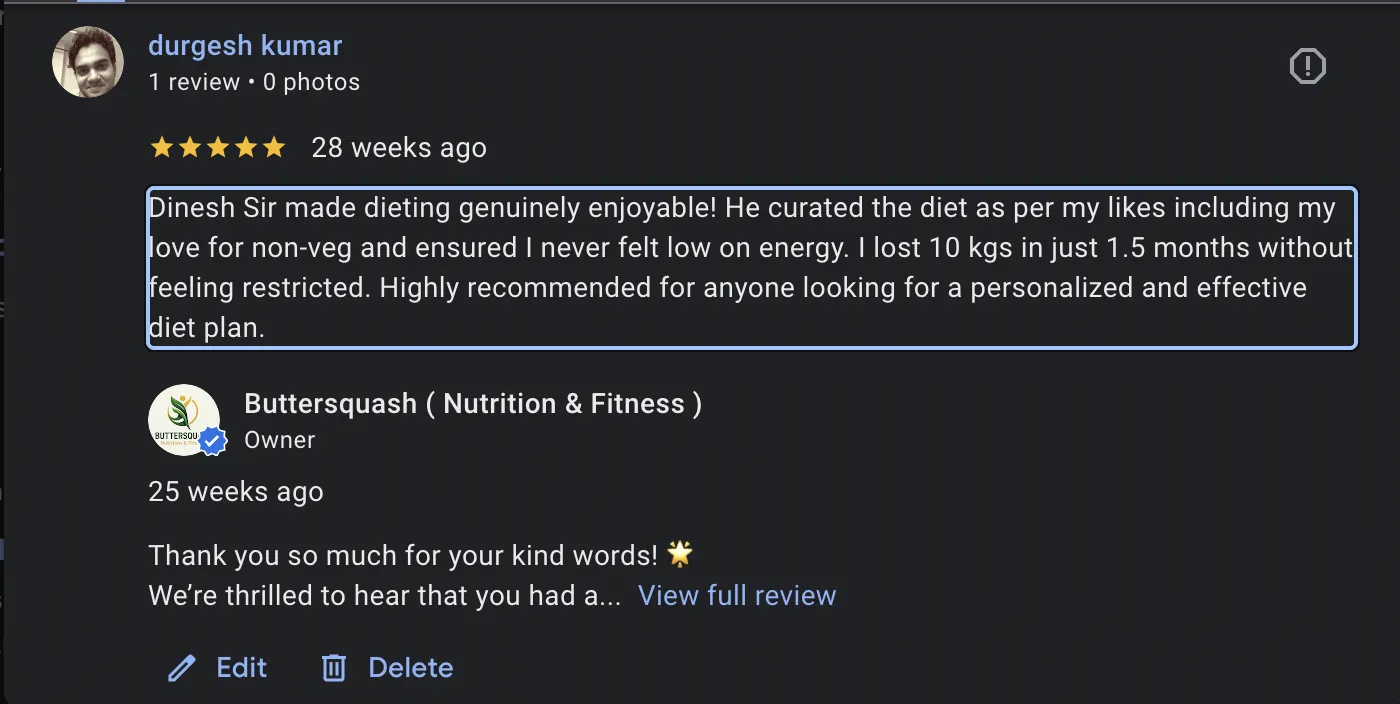Click the "25 weeks ago" reply timestamp
The height and width of the screenshot is (704, 1400).
pyautogui.click(x=236, y=492)
